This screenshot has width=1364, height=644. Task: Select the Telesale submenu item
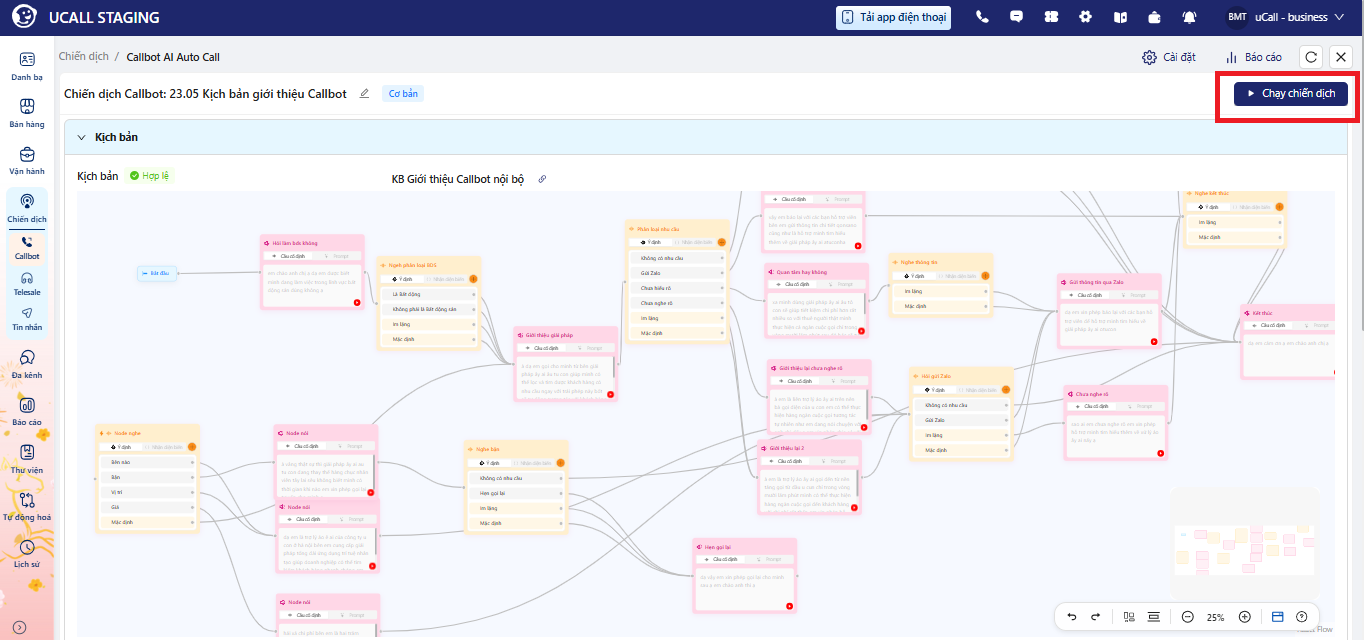(27, 283)
